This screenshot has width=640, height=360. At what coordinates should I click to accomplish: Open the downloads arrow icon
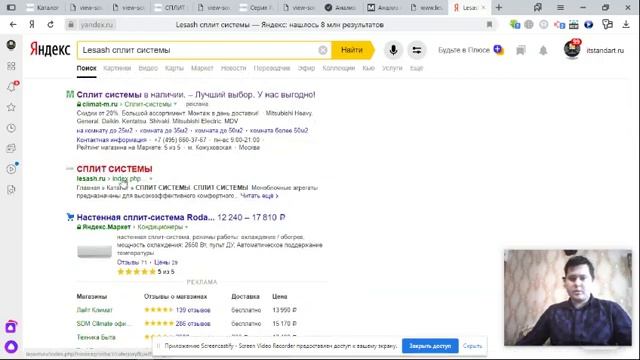click(626, 24)
